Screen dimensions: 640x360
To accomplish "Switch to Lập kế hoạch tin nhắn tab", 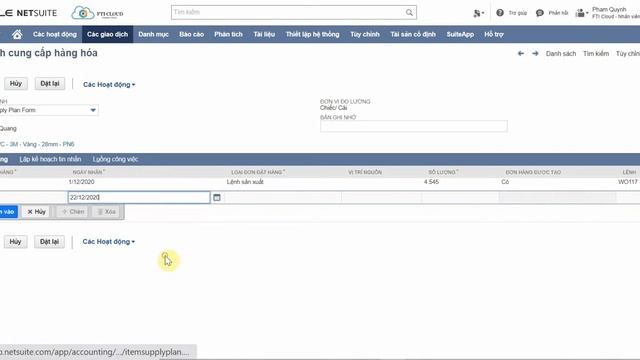I will tap(50, 159).
